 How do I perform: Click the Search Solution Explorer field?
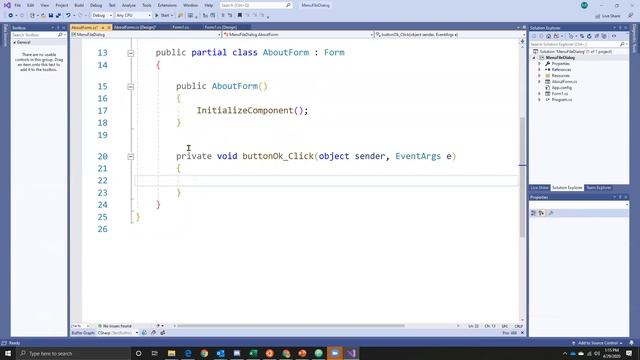click(x=578, y=44)
